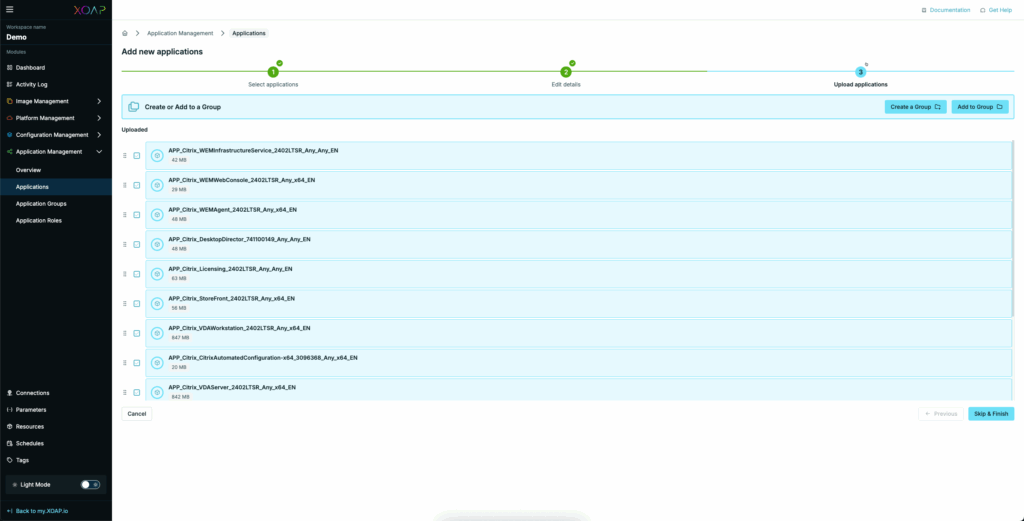The image size is (1024, 521).
Task: Click the Add to Group button
Action: [980, 106]
